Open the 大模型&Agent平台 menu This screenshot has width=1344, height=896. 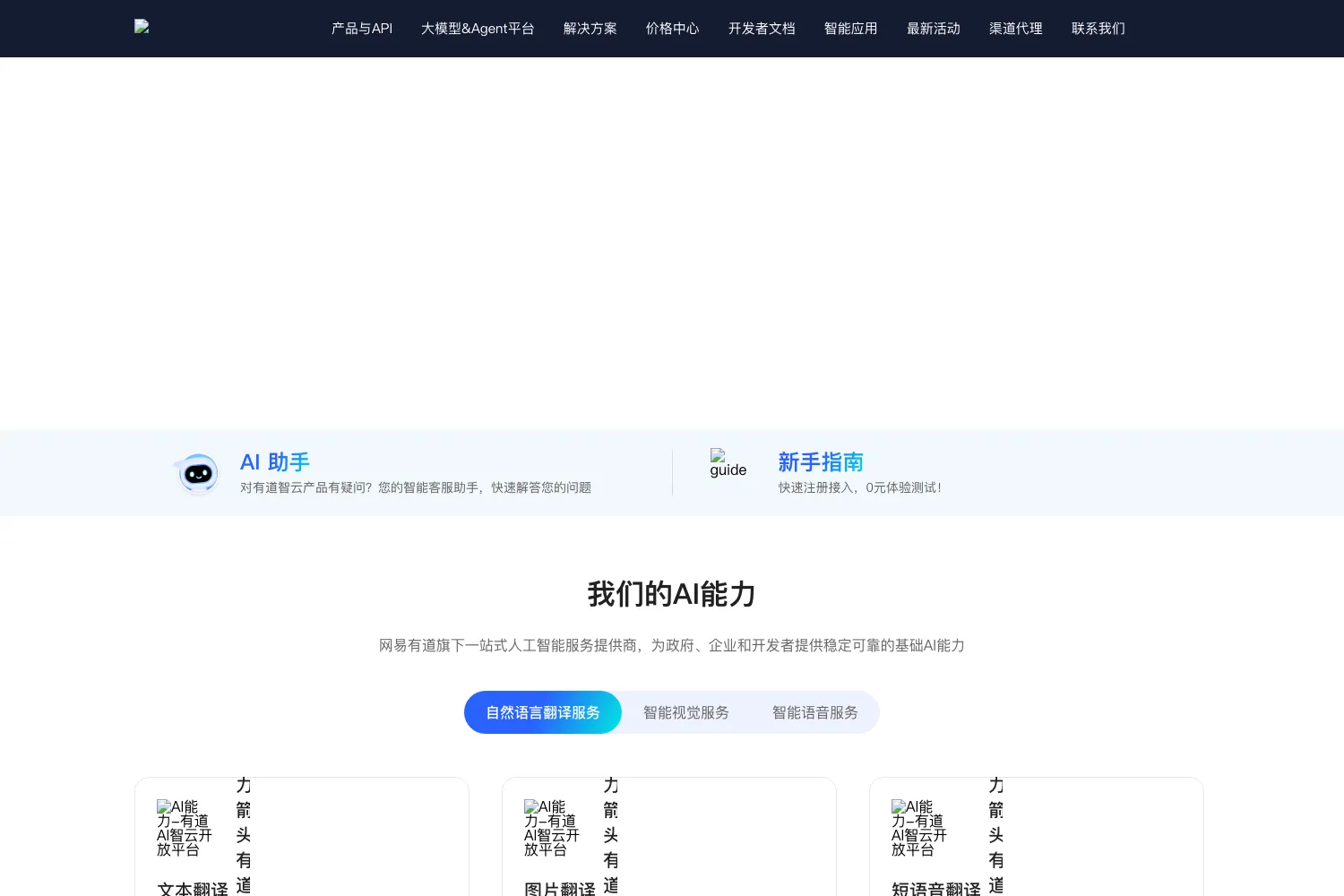tap(478, 29)
